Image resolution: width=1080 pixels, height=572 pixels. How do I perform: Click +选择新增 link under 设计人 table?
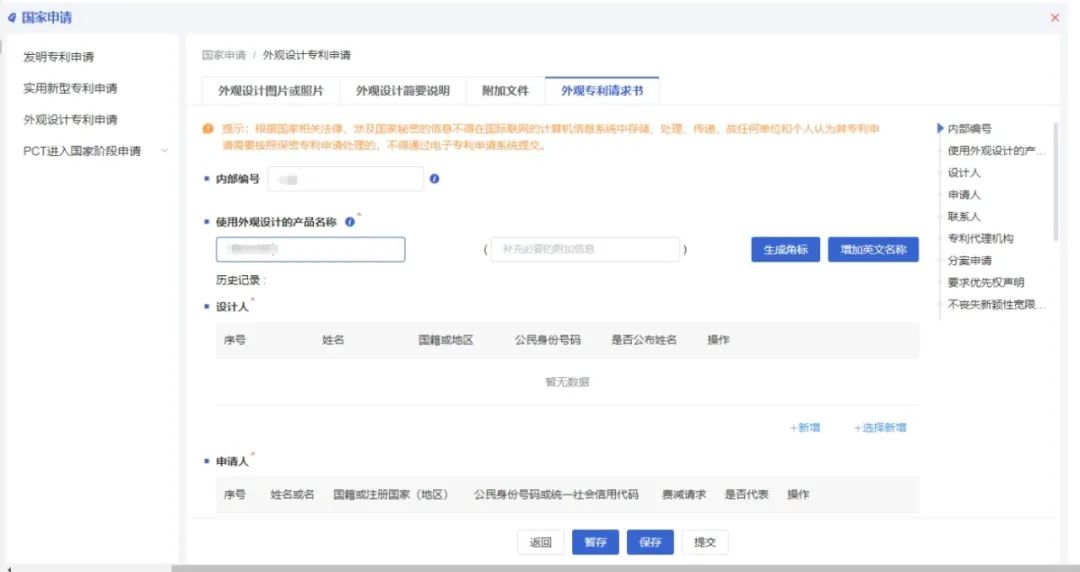[x=879, y=427]
